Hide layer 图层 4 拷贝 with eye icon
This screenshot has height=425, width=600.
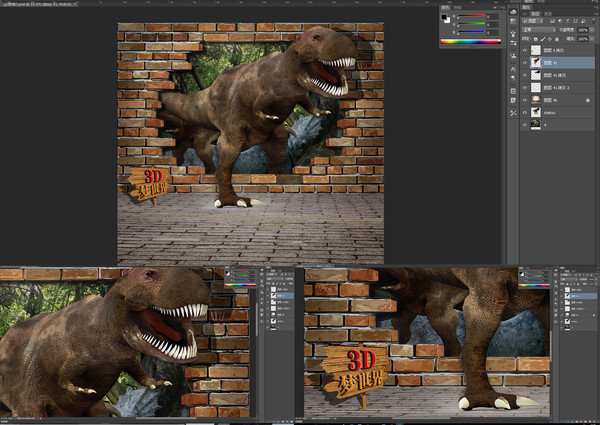coord(525,50)
